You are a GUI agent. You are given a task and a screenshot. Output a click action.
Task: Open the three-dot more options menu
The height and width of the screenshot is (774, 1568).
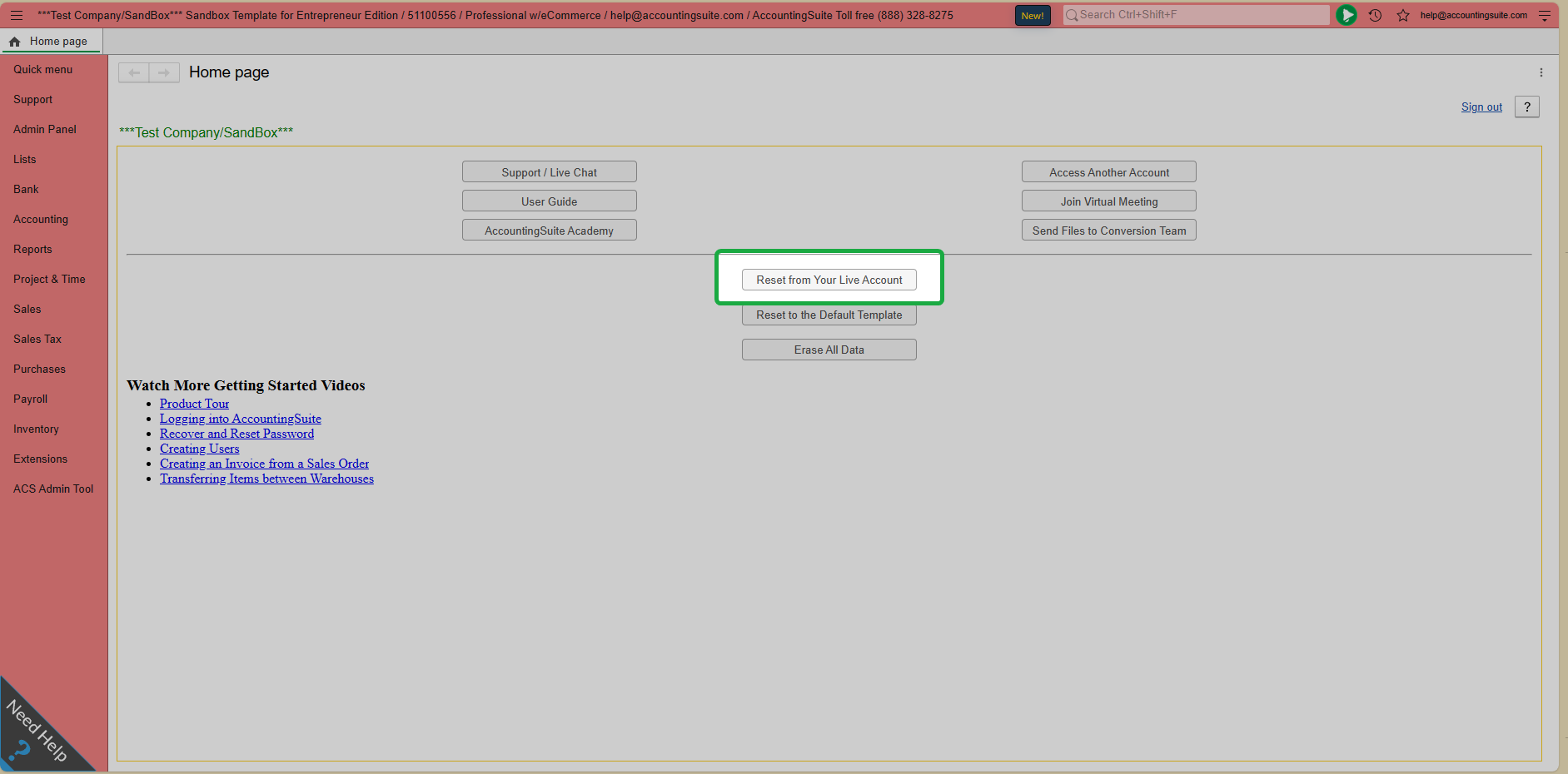[1541, 72]
